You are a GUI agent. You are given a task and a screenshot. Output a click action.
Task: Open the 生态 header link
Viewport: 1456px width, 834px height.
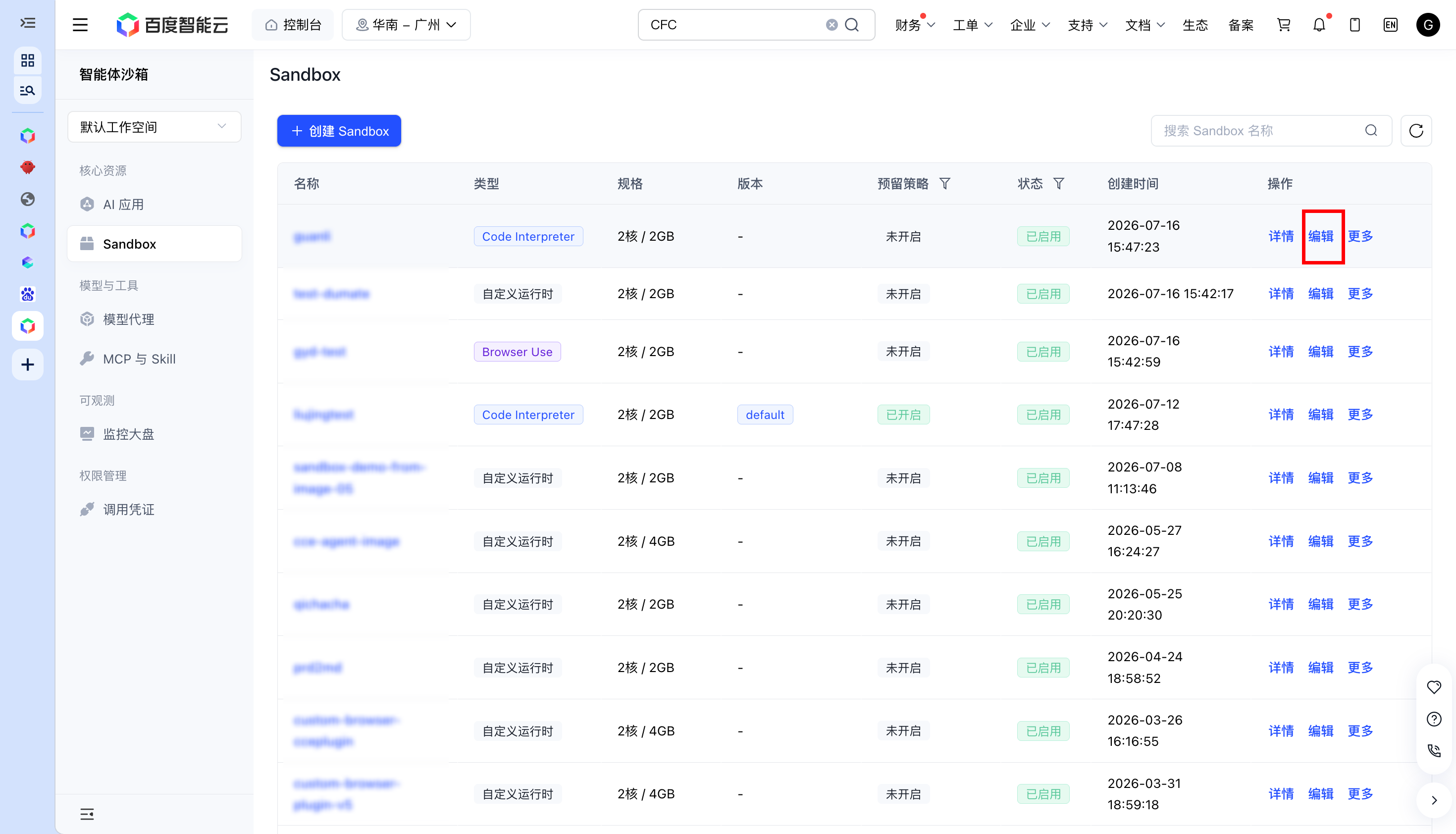pyautogui.click(x=1196, y=25)
